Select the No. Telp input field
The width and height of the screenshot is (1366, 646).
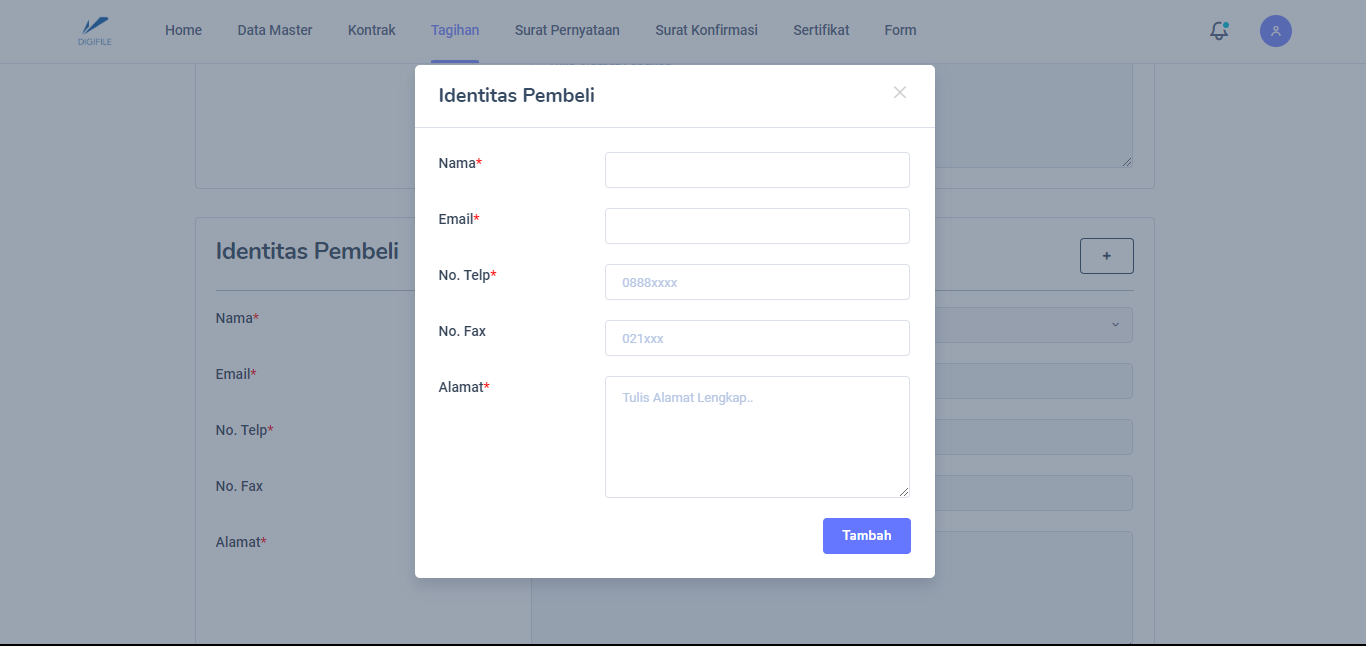click(x=757, y=282)
